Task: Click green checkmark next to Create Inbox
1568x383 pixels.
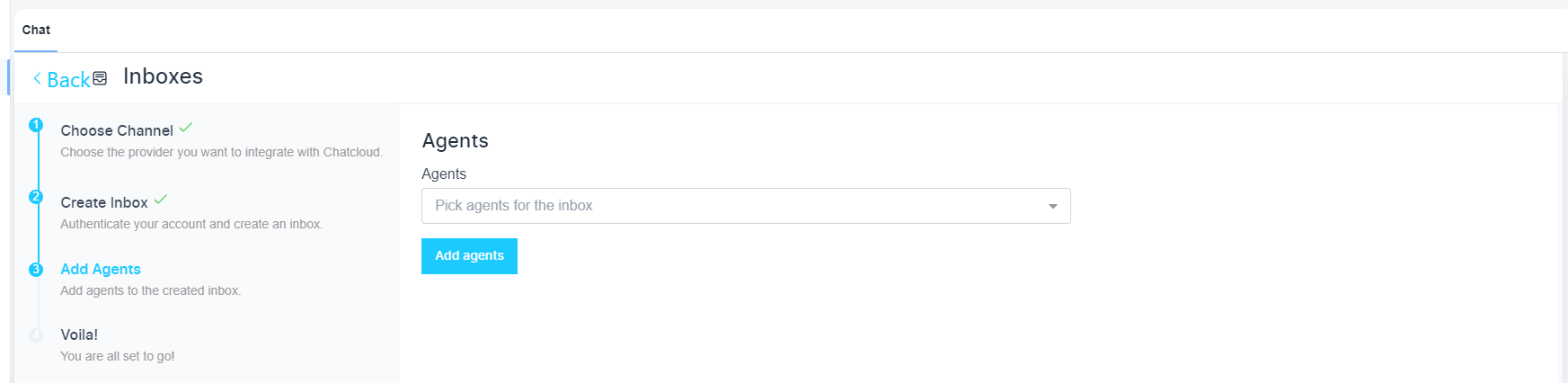Action: (161, 200)
